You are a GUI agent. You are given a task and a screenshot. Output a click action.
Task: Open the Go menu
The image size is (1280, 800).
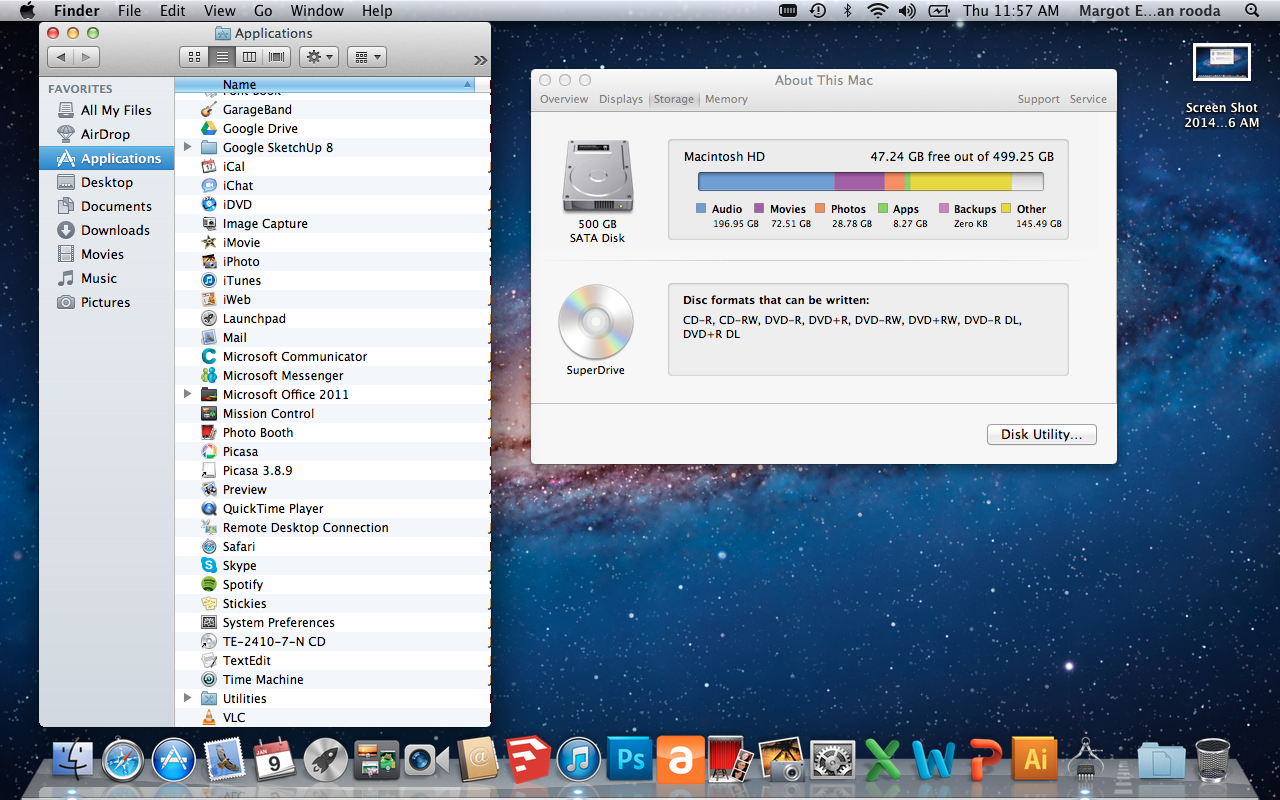pyautogui.click(x=263, y=11)
